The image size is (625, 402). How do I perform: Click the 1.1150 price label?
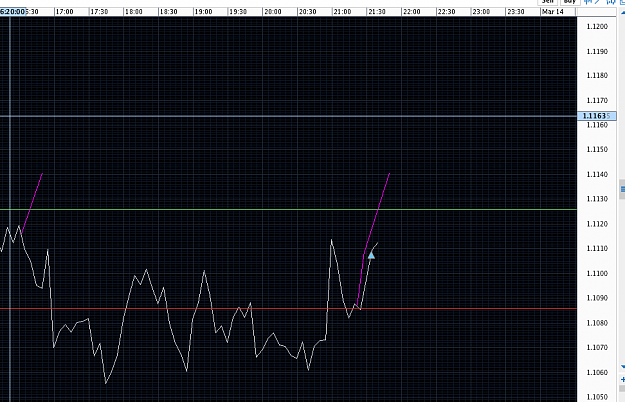tap(597, 149)
